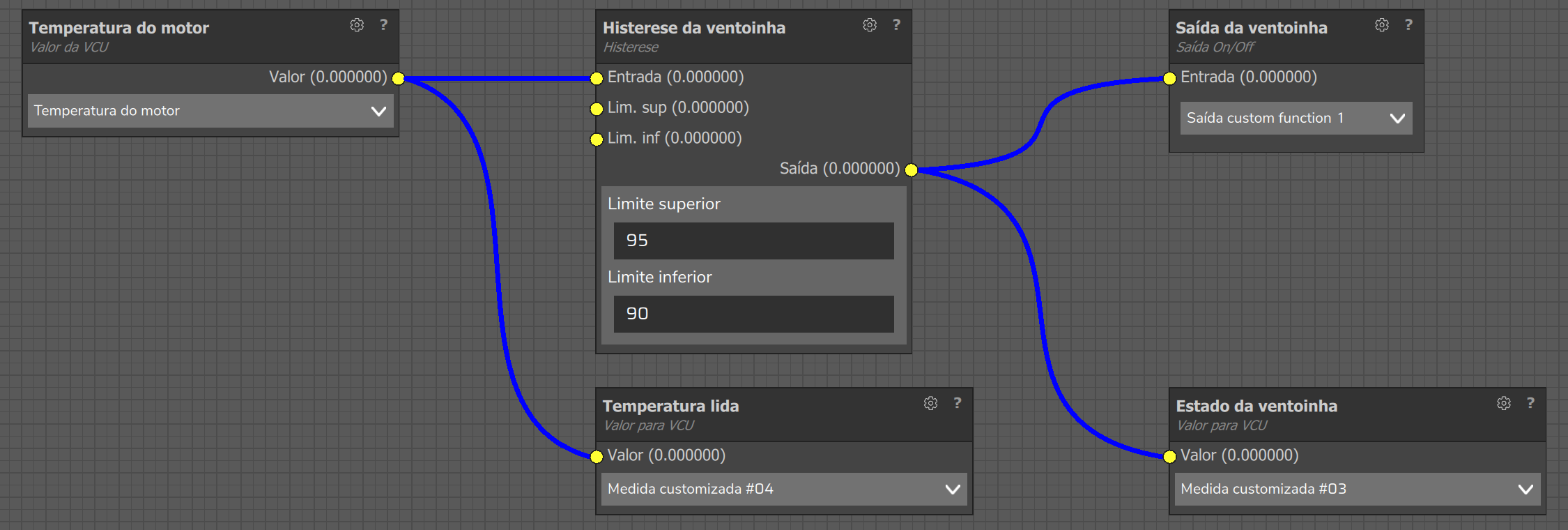This screenshot has height=530, width=1568.
Task: Click Entrada input port on Histerese node
Action: (597, 78)
